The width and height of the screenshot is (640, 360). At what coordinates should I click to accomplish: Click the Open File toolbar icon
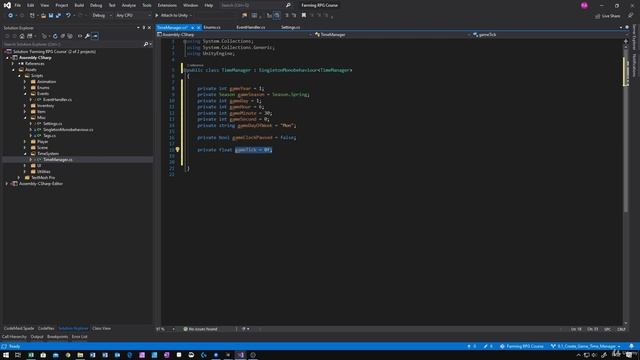tap(43, 16)
